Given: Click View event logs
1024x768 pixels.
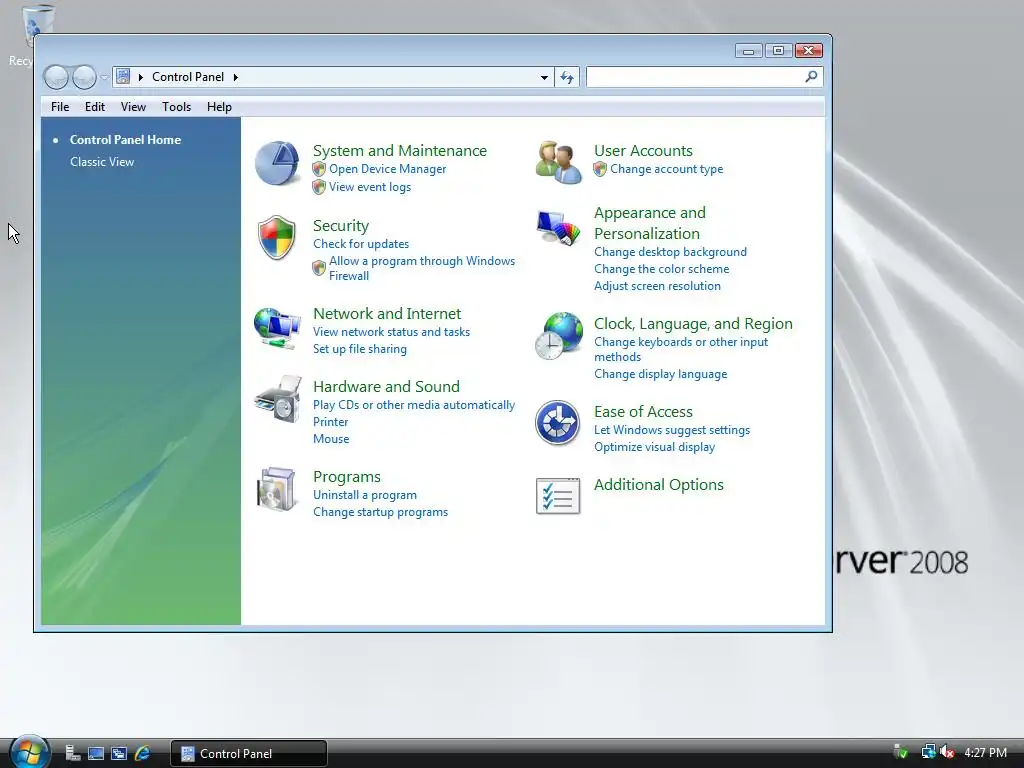Looking at the screenshot, I should coord(370,187).
